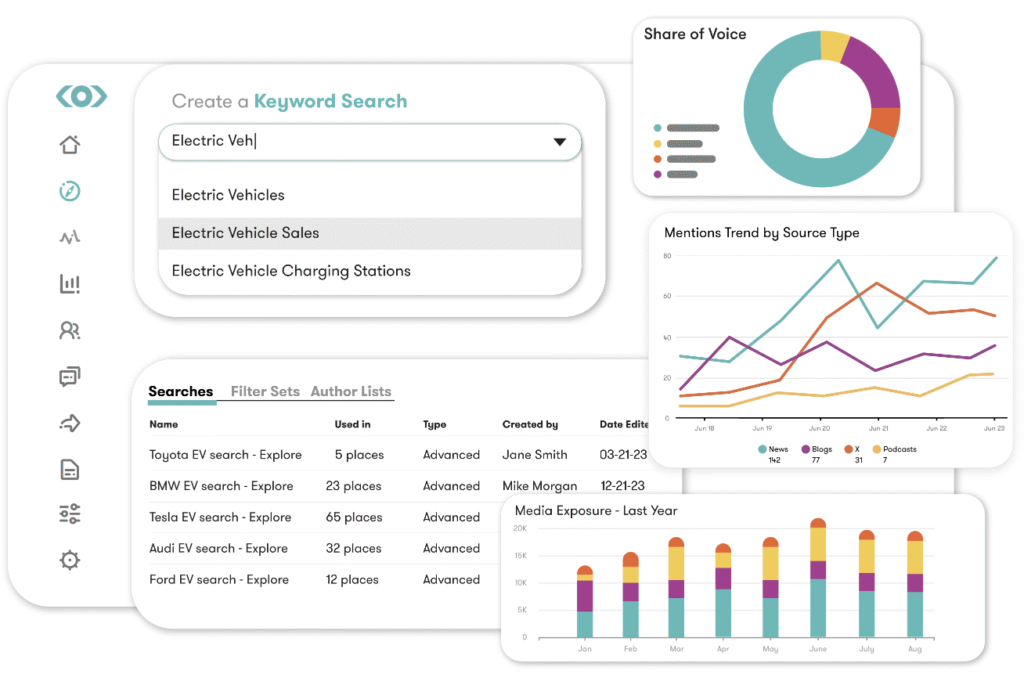Toggle X series in trend legend
Viewport: 1024px width, 692px height.
click(852, 449)
